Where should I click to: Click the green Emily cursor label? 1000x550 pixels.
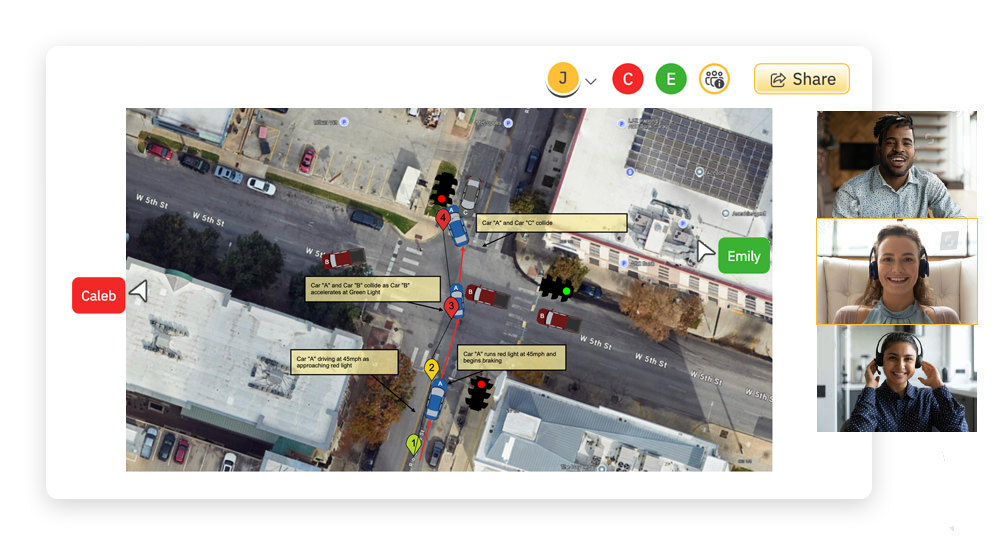point(743,256)
